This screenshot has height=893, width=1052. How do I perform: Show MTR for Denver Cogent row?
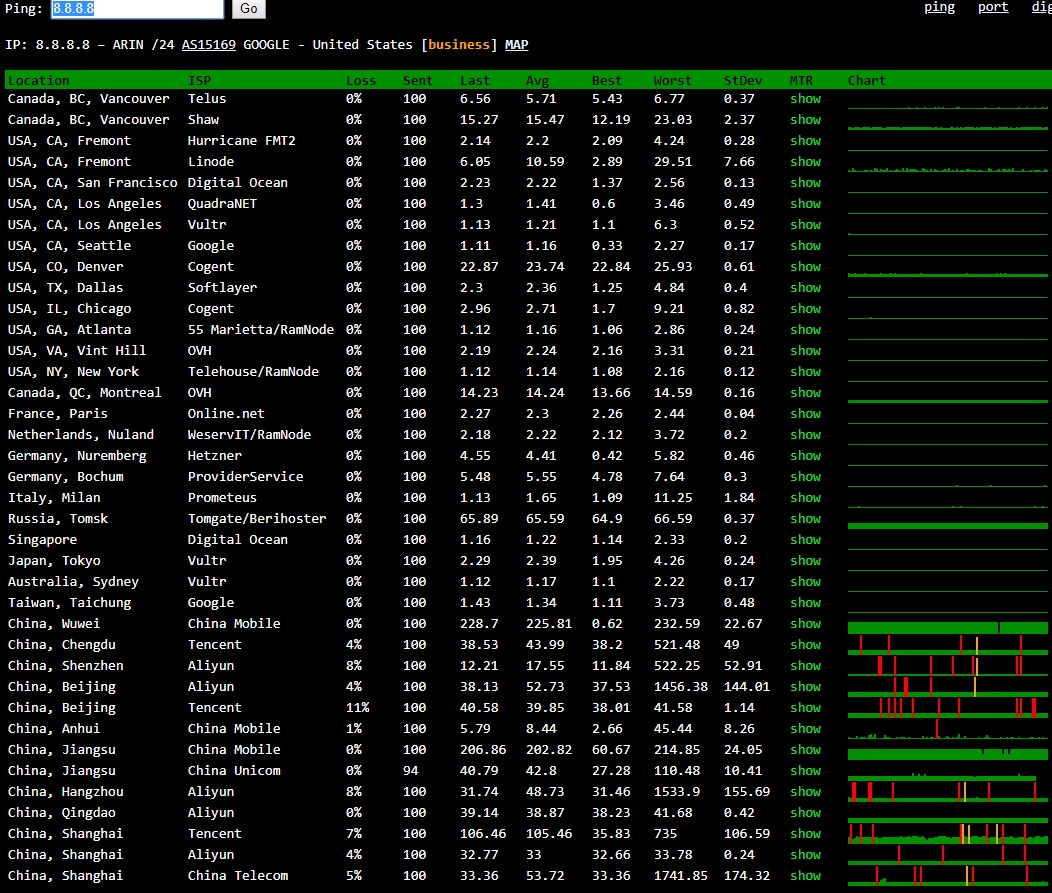[x=805, y=267]
